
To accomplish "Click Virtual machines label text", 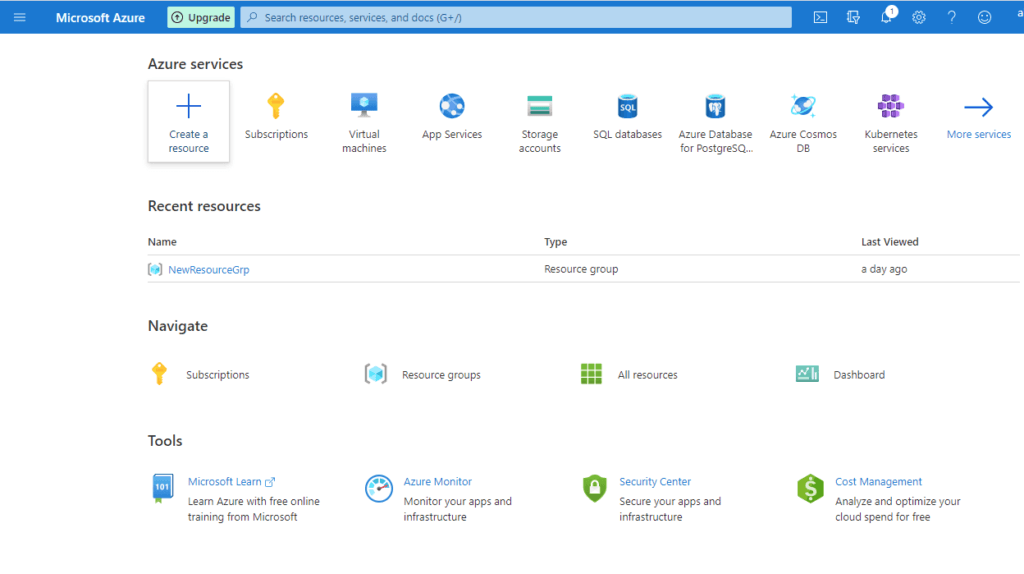I will (364, 141).
